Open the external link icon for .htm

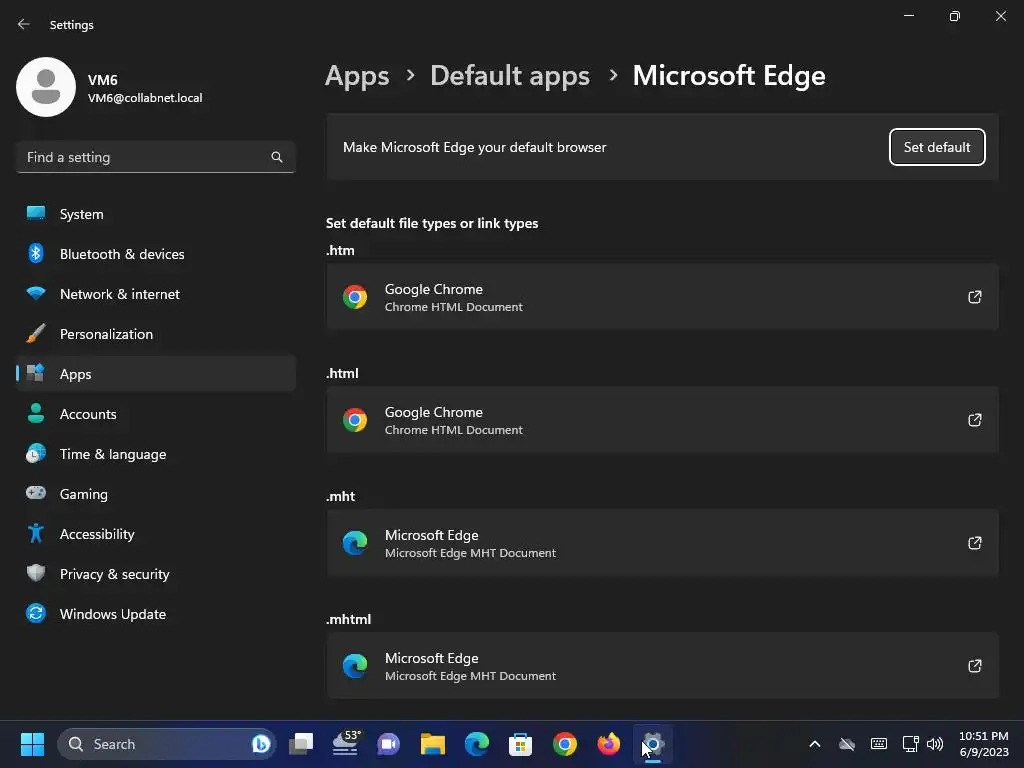coord(974,297)
